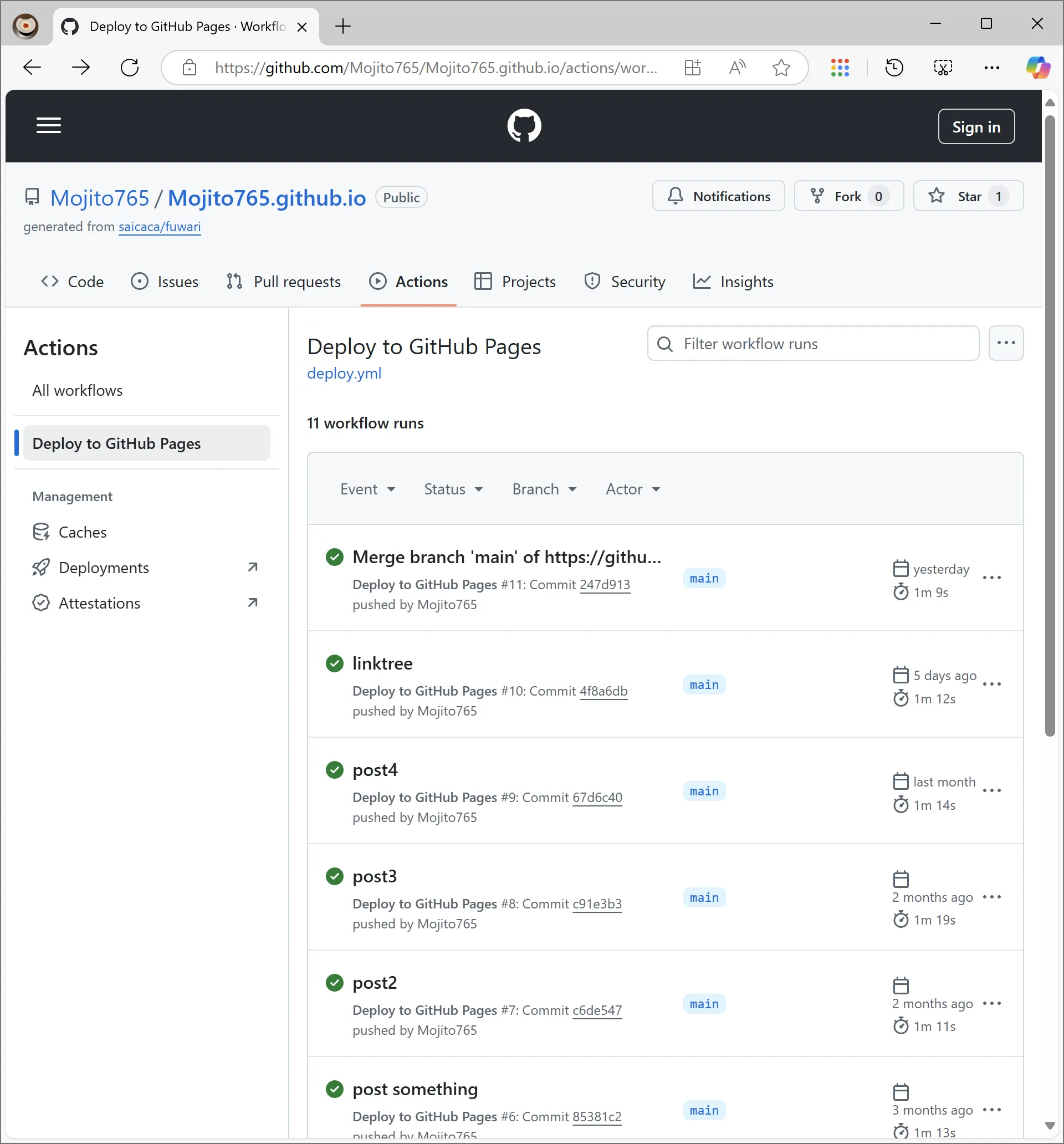Click main branch label on post4 run
Viewport: 1064px width, 1144px height.
click(x=704, y=791)
